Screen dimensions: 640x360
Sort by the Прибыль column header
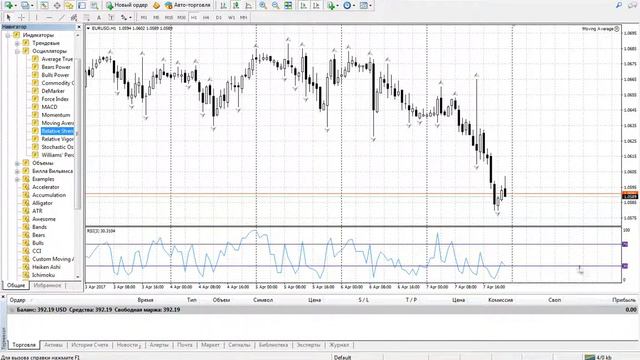(624, 300)
